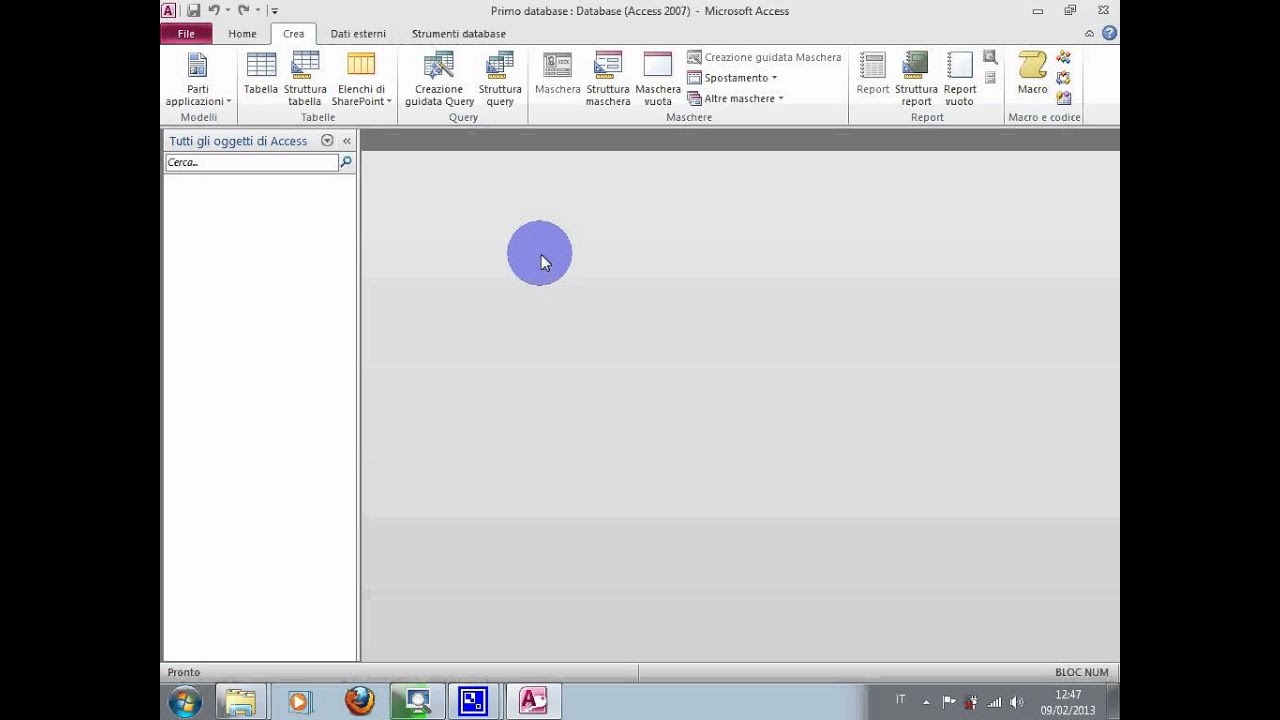Click report wizard icon beside Report vuoto
Image resolution: width=1280 pixels, height=720 pixels.
(x=990, y=57)
